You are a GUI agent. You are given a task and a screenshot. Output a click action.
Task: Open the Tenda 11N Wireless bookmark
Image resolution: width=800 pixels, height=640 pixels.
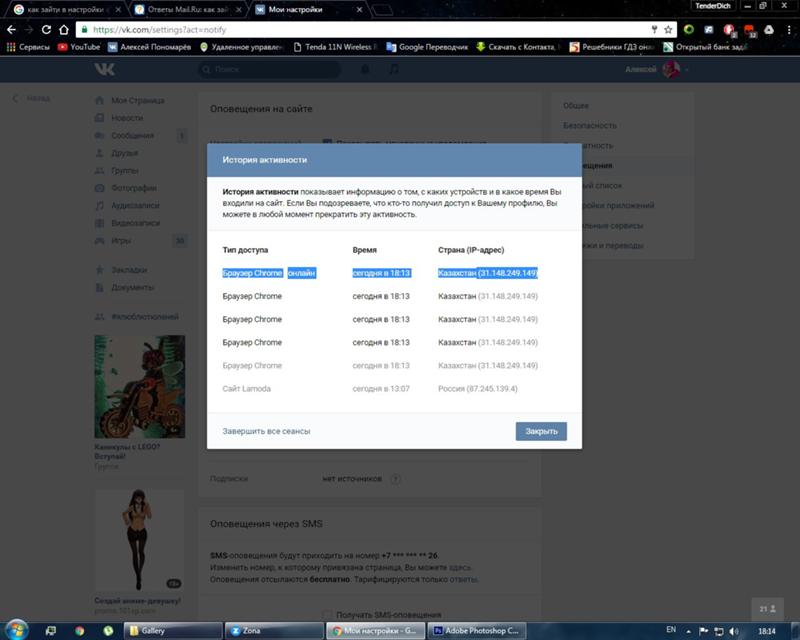(335, 47)
